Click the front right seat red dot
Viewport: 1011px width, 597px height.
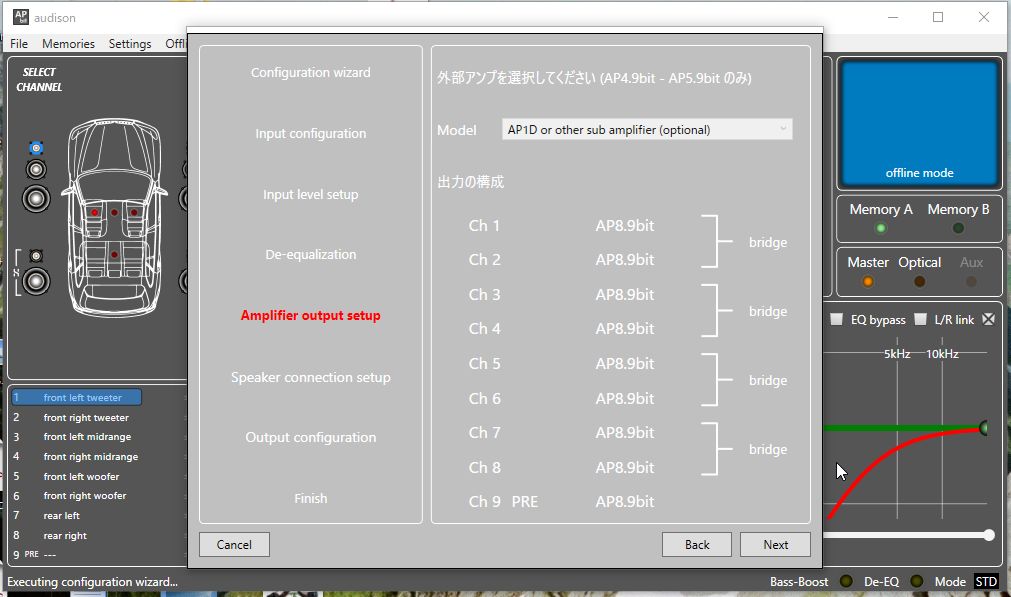134,212
